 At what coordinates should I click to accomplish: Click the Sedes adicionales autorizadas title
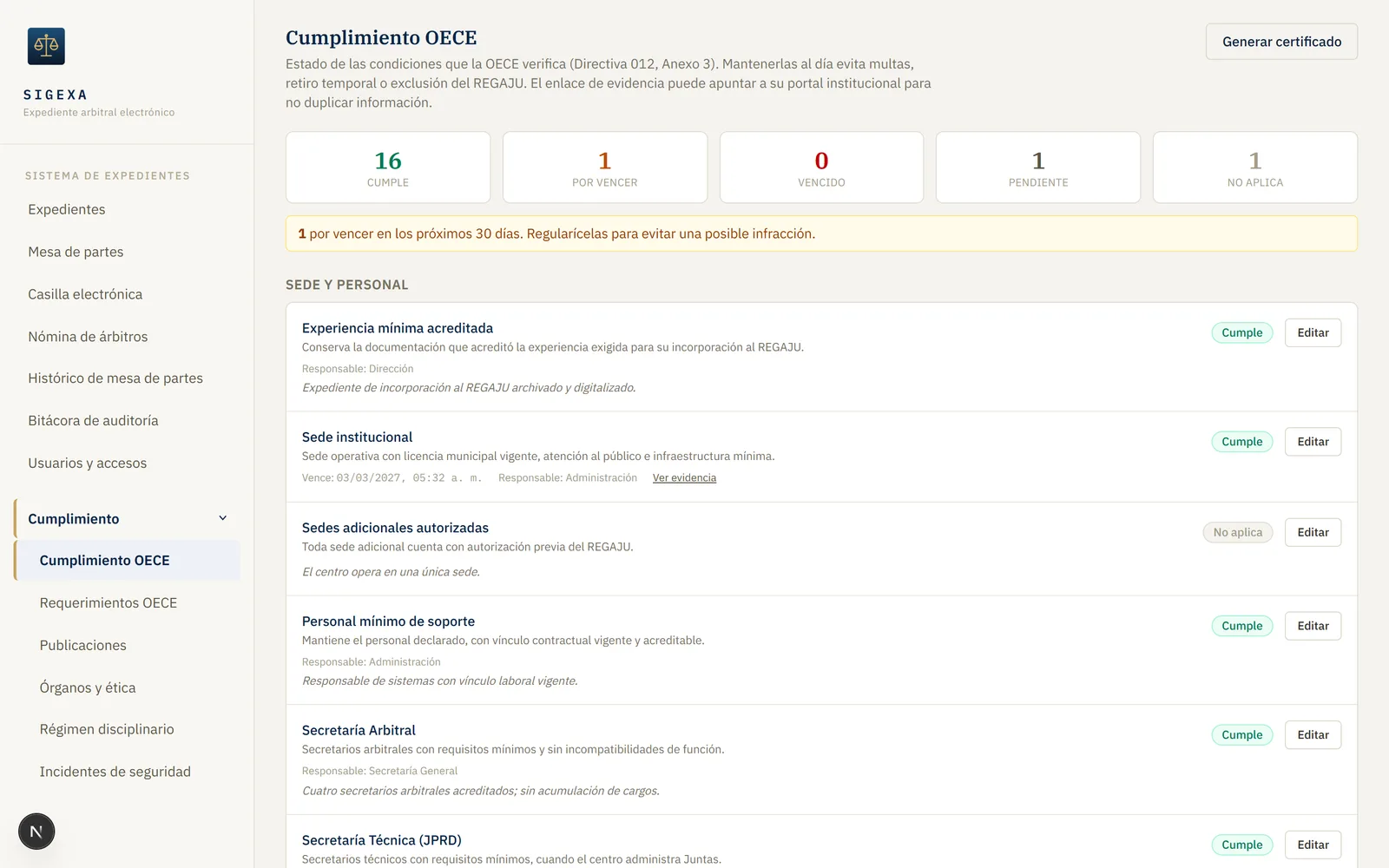[x=395, y=528]
